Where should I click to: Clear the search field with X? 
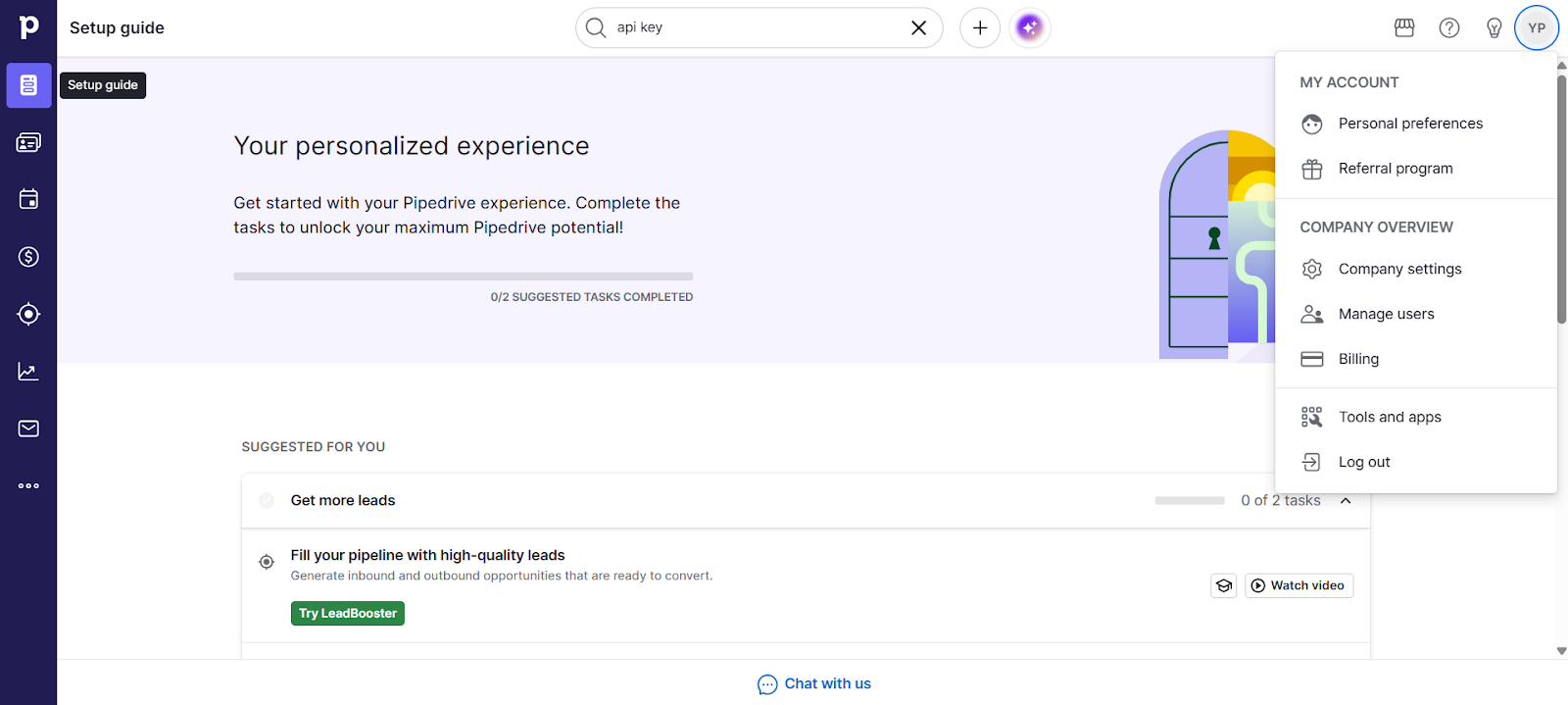coord(918,27)
